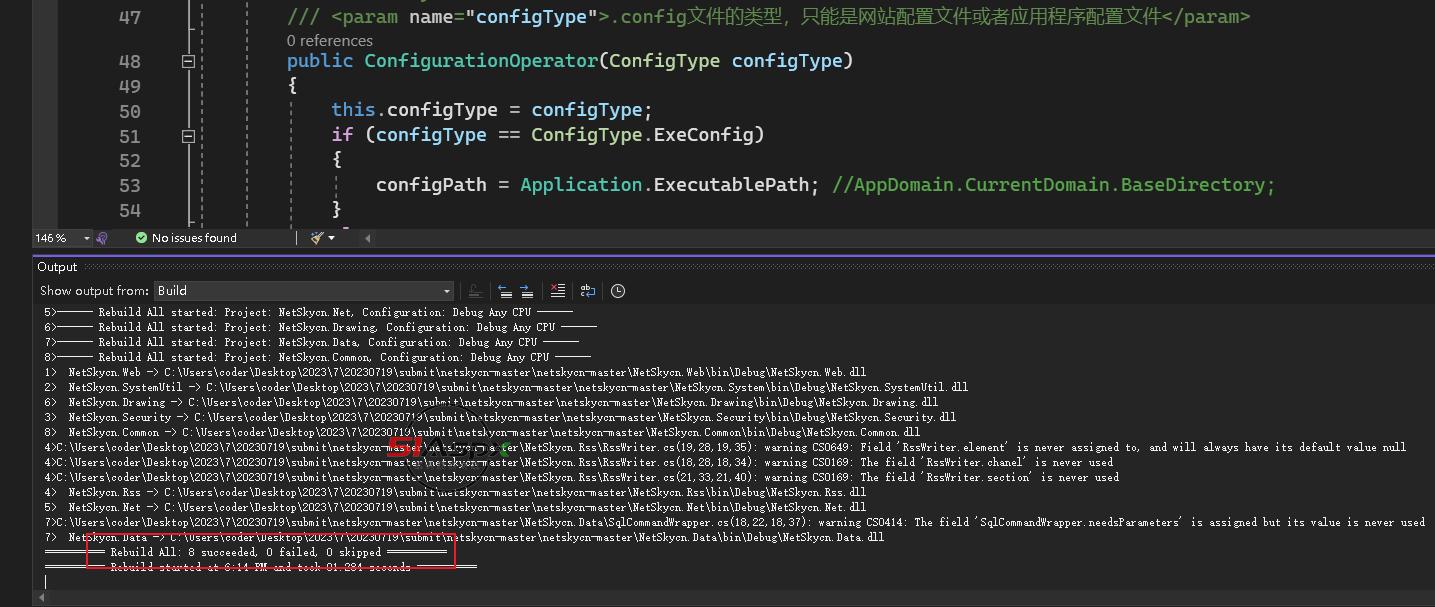Go to previous message in Output
Screen dimensions: 1435x607
click(x=505, y=291)
